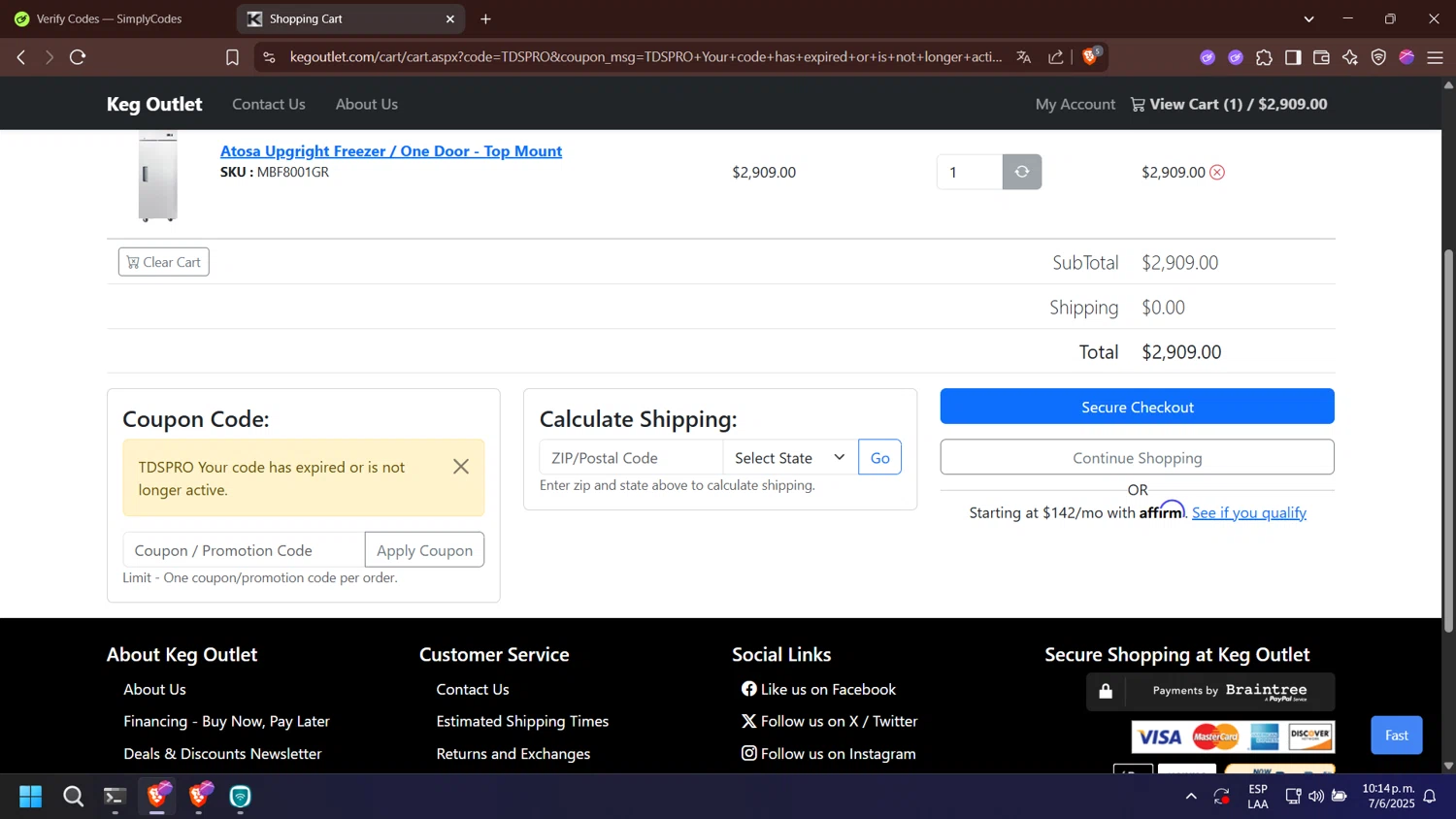Update quantity with refresh button
The height and width of the screenshot is (819, 1456).
pos(1022,172)
